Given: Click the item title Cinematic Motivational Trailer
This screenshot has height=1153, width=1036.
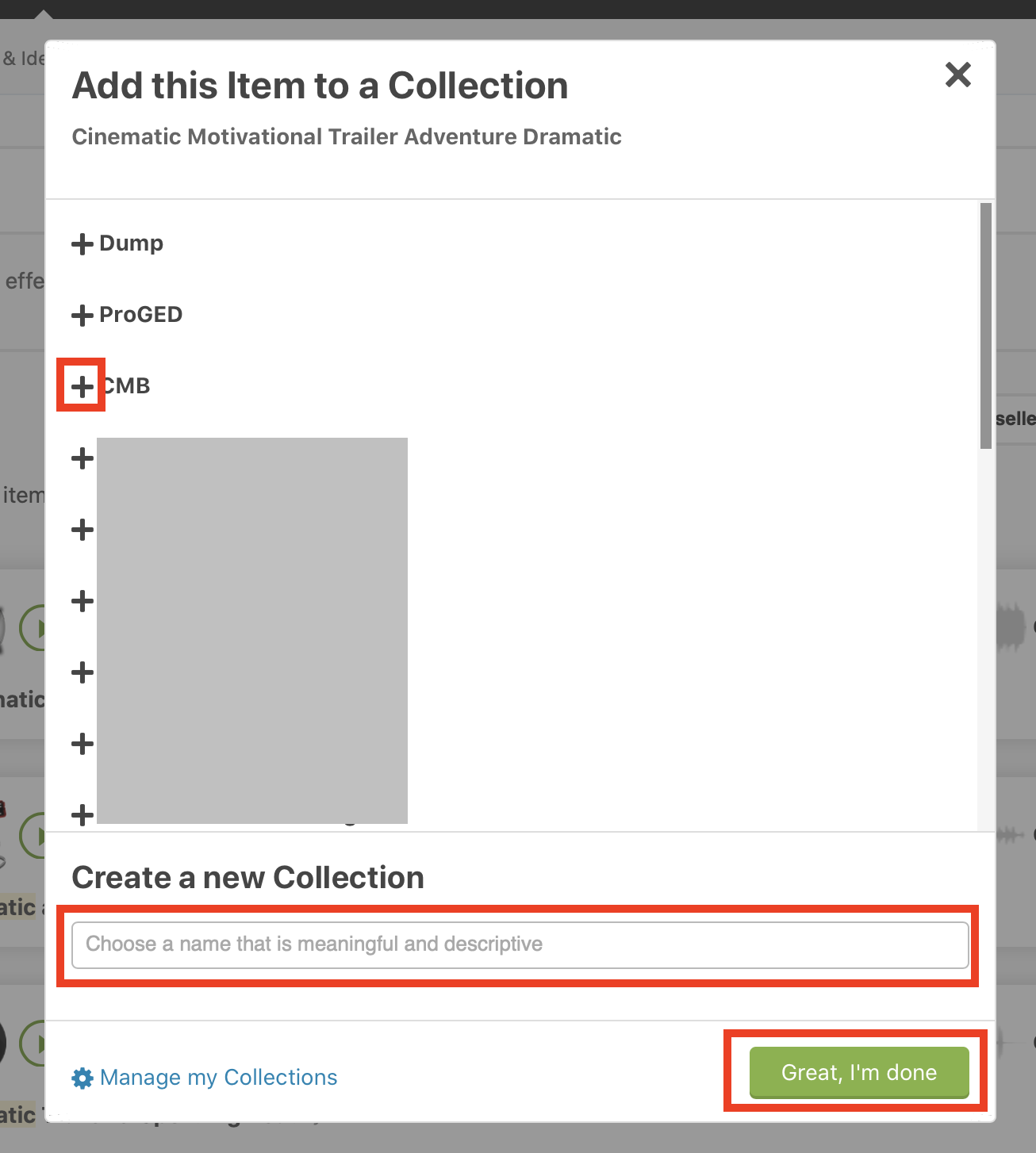Looking at the screenshot, I should coord(347,136).
